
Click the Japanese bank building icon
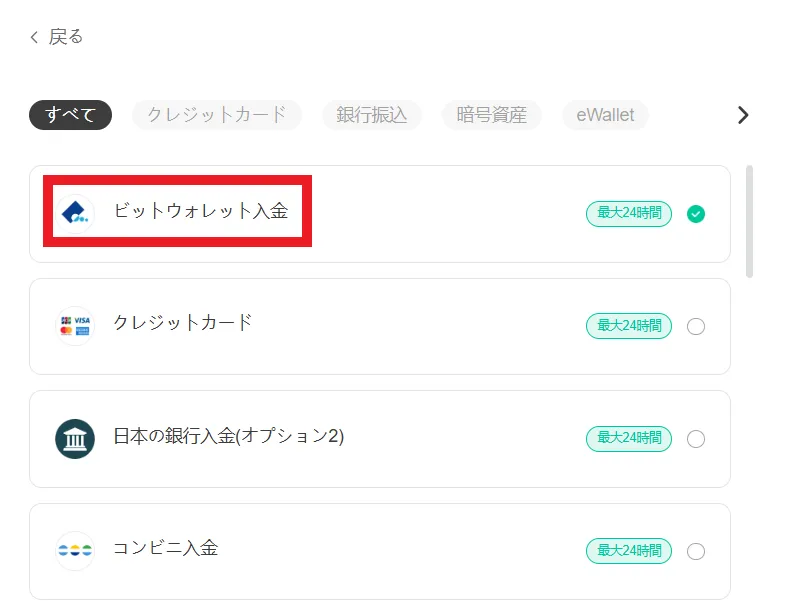pyautogui.click(x=75, y=438)
